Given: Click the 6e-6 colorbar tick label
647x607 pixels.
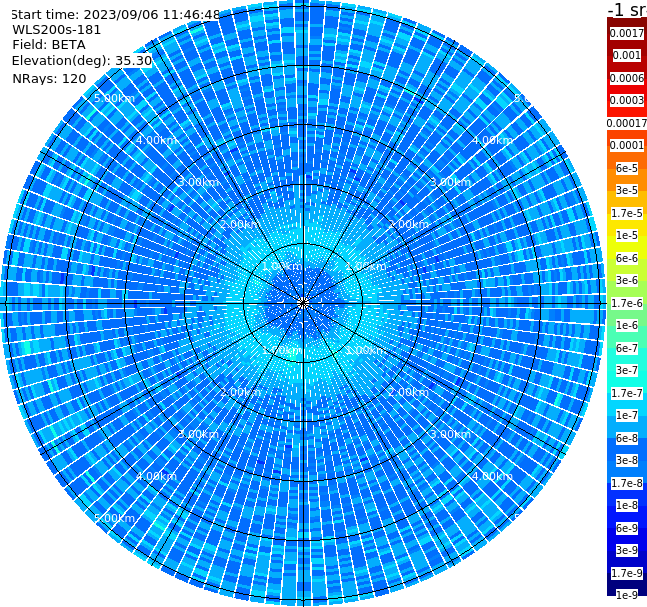Looking at the screenshot, I should 627,258.
